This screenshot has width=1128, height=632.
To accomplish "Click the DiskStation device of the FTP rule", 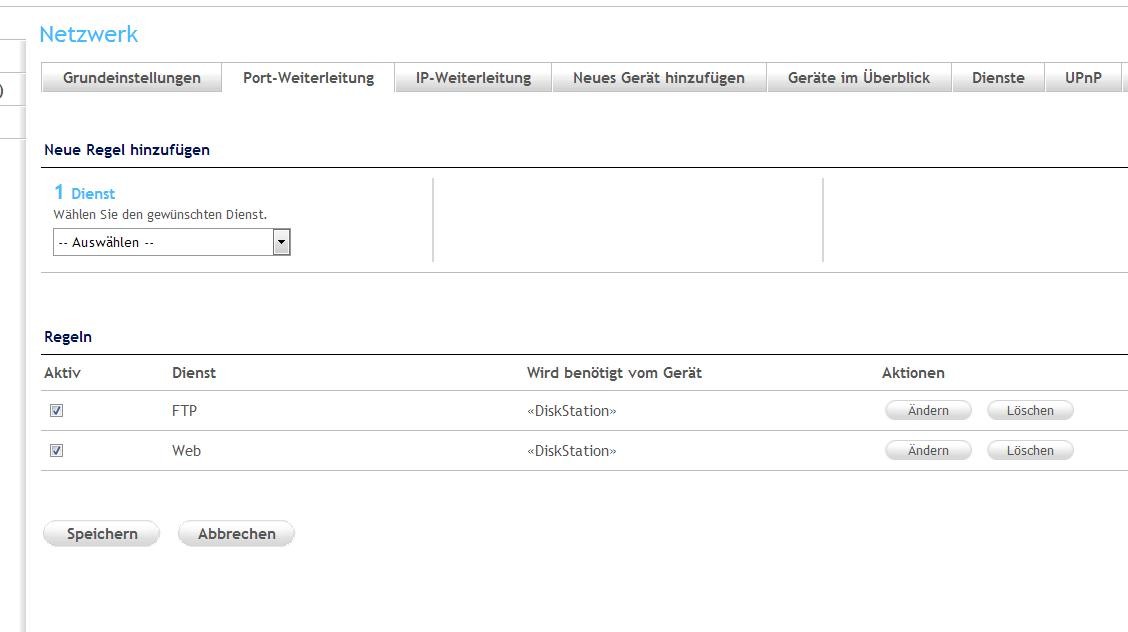I will pyautogui.click(x=571, y=411).
